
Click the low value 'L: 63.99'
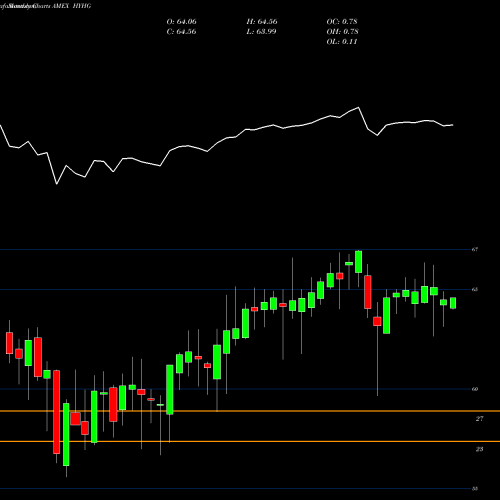pos(261,32)
